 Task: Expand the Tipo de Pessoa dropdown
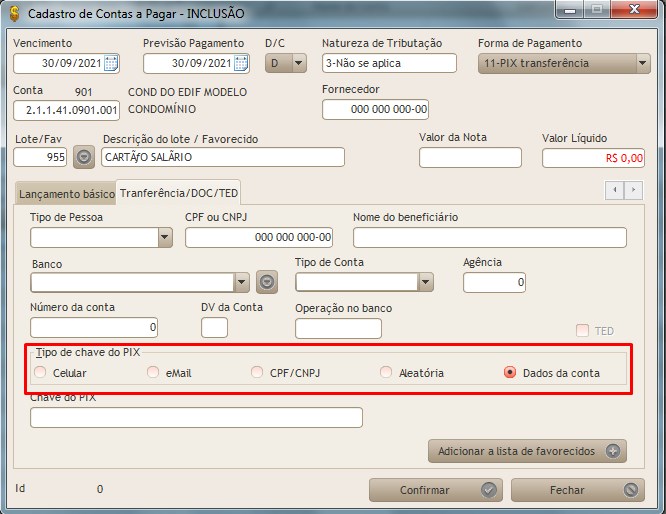click(x=165, y=237)
